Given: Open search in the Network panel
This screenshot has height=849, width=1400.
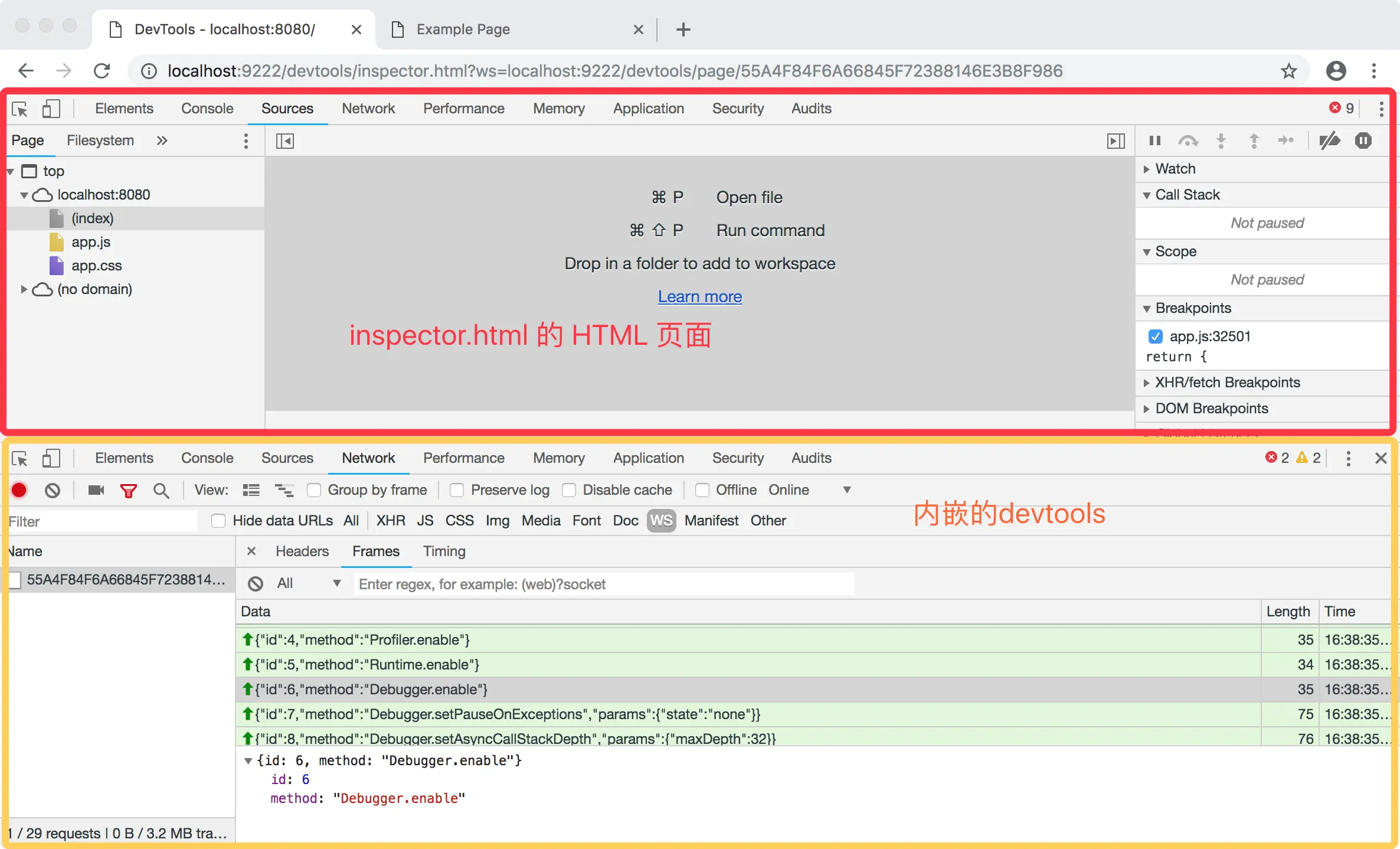Looking at the screenshot, I should pyautogui.click(x=162, y=490).
